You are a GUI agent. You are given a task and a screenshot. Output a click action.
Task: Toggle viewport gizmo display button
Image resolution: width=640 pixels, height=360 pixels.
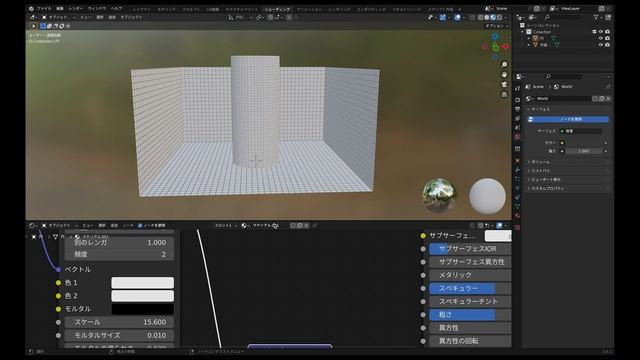[443, 17]
